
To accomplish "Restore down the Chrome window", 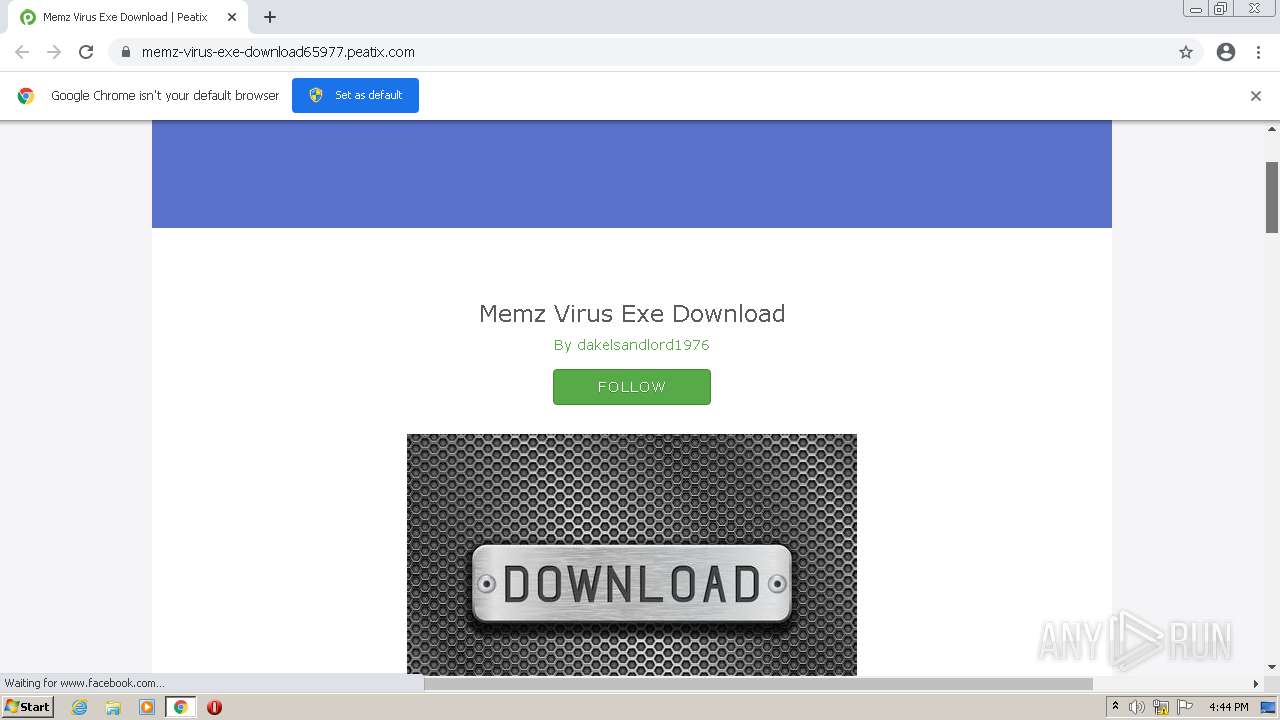I will tap(1221, 9).
